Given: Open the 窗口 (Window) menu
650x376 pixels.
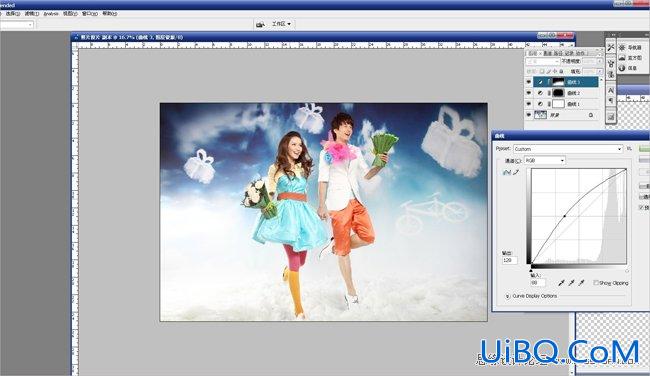Looking at the screenshot, I should pyautogui.click(x=90, y=14).
